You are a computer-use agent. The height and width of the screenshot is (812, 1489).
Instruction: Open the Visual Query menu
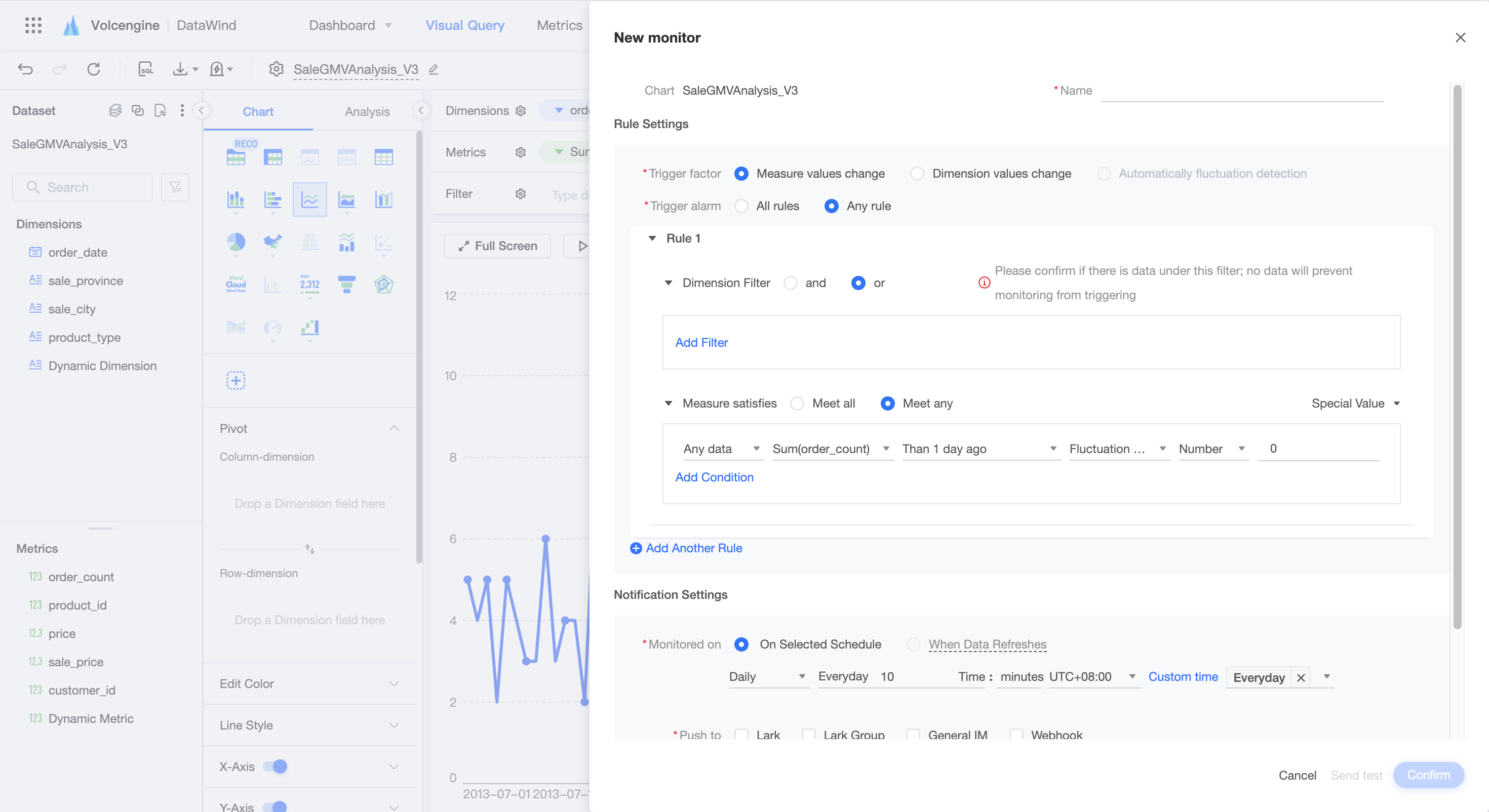coord(465,25)
